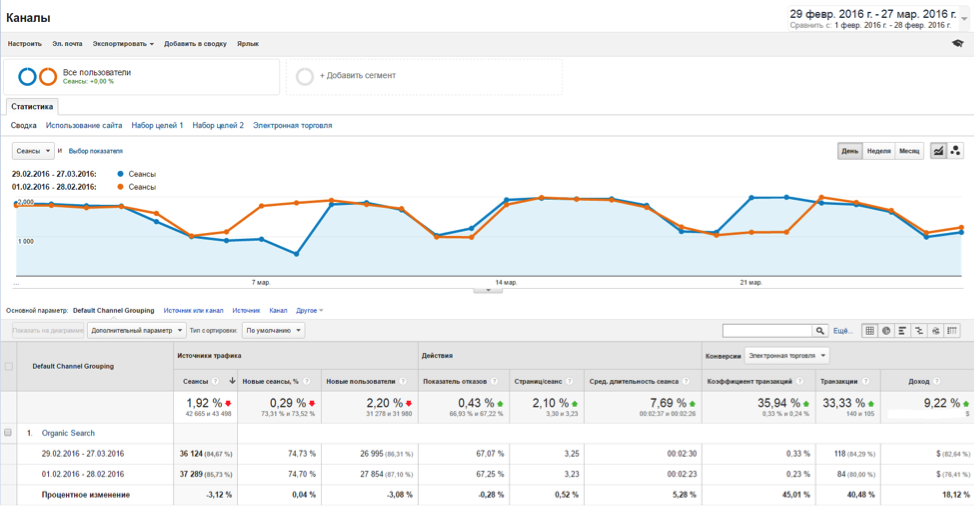Click the Сеансы column sort arrow
This screenshot has width=975, height=506.
click(232, 381)
